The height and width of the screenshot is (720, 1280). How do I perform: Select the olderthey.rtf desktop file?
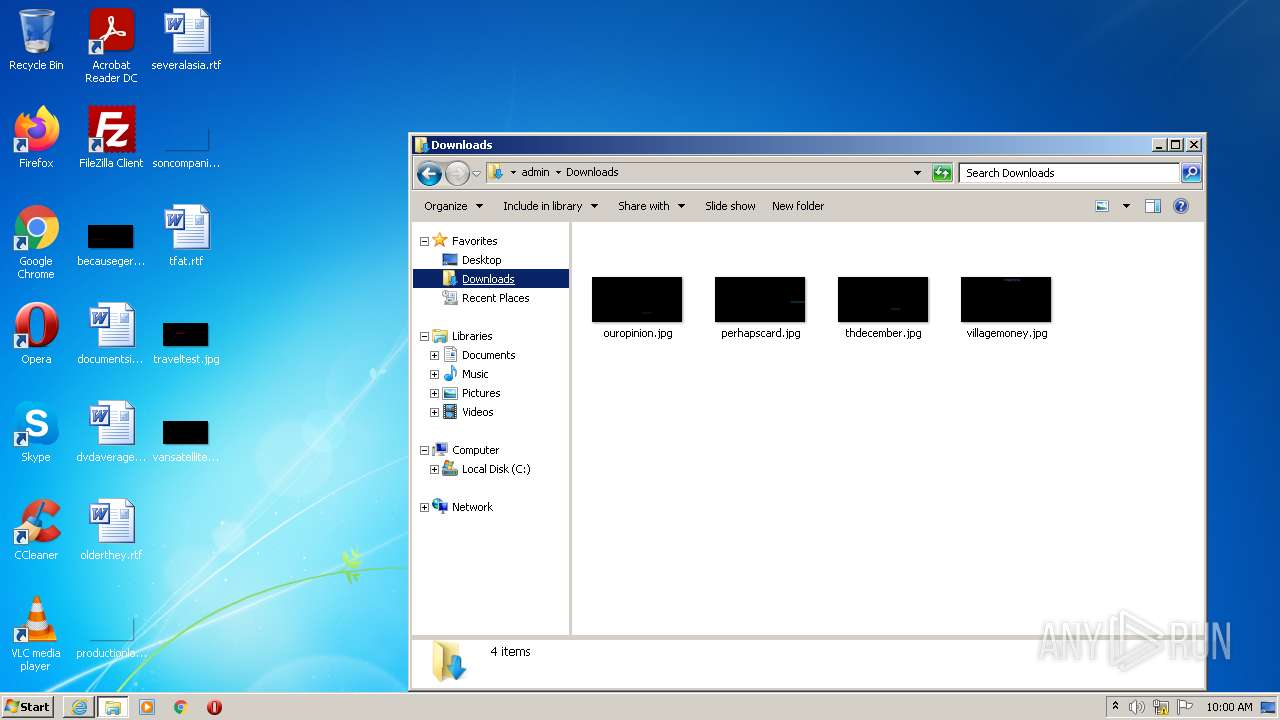(x=111, y=530)
